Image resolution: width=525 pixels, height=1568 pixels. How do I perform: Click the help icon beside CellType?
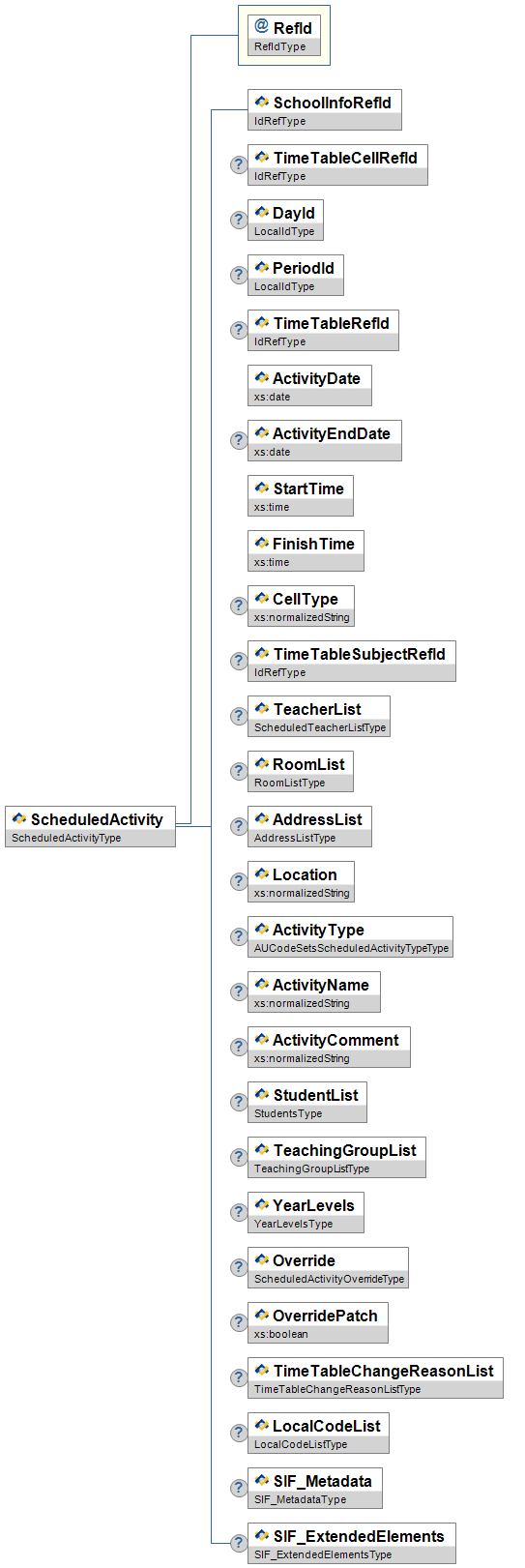(239, 606)
